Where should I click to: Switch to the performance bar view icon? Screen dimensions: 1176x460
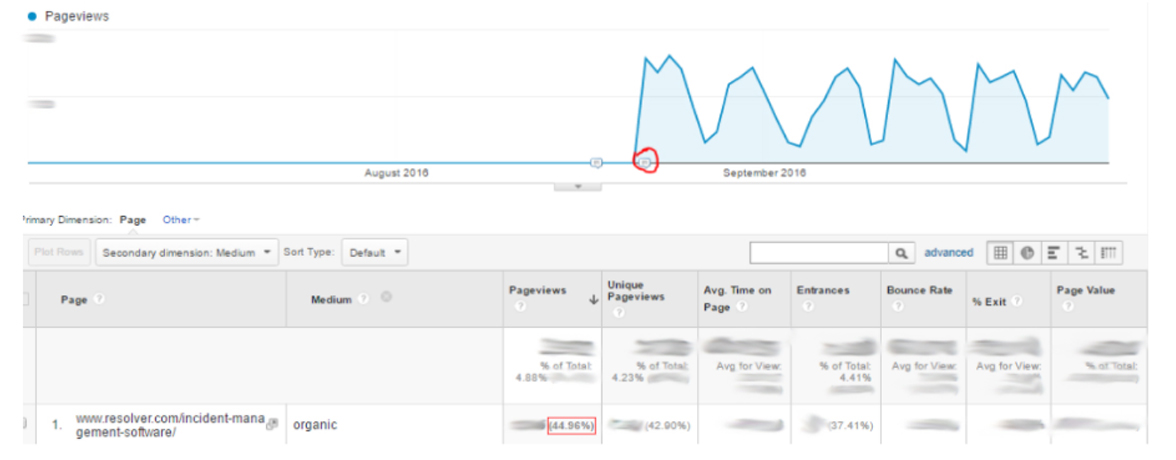pyautogui.click(x=1053, y=253)
